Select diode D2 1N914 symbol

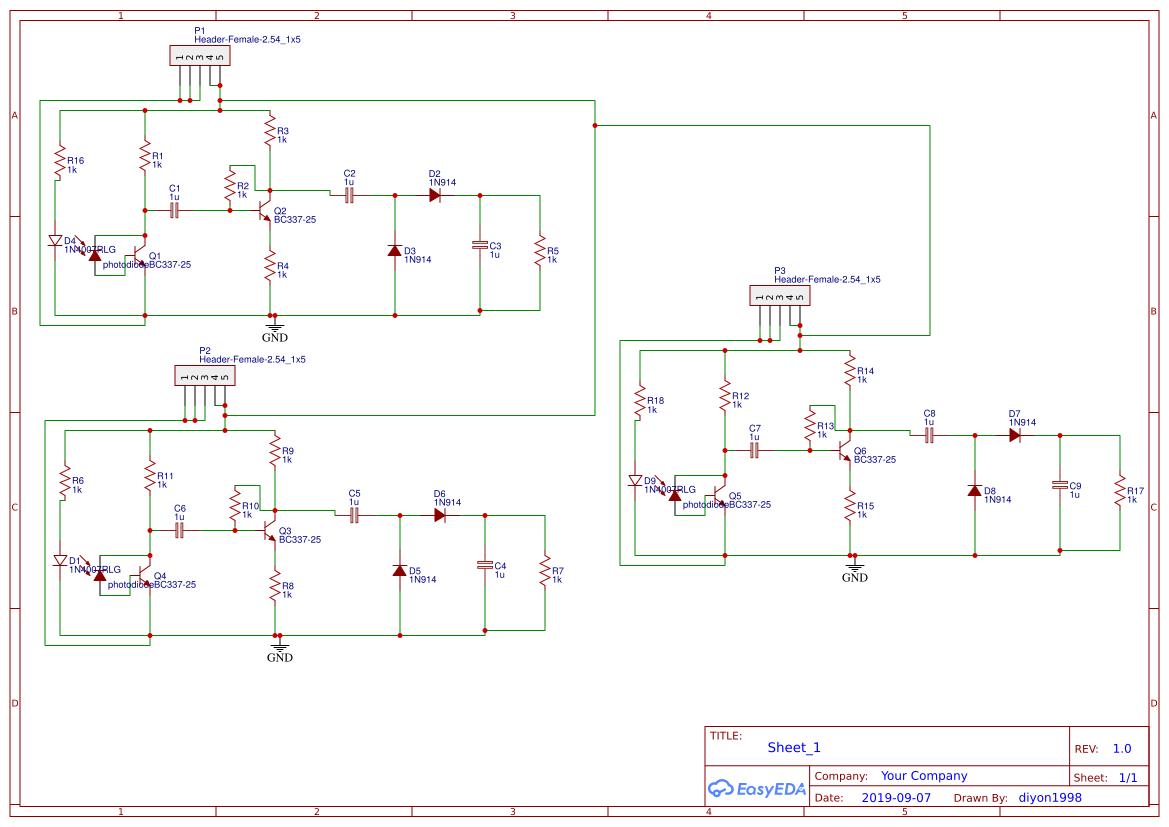(x=433, y=195)
